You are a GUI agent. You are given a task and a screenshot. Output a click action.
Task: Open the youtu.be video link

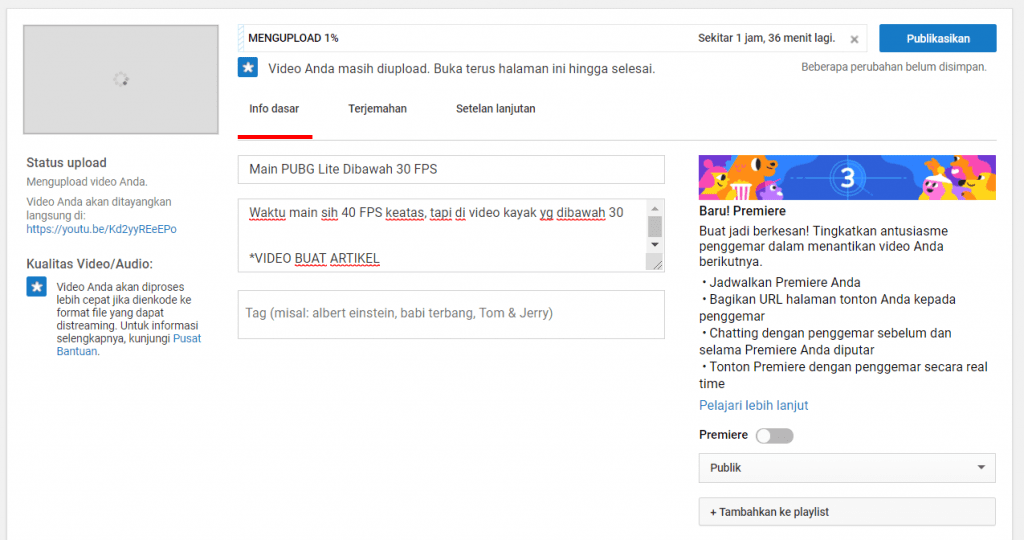101,229
